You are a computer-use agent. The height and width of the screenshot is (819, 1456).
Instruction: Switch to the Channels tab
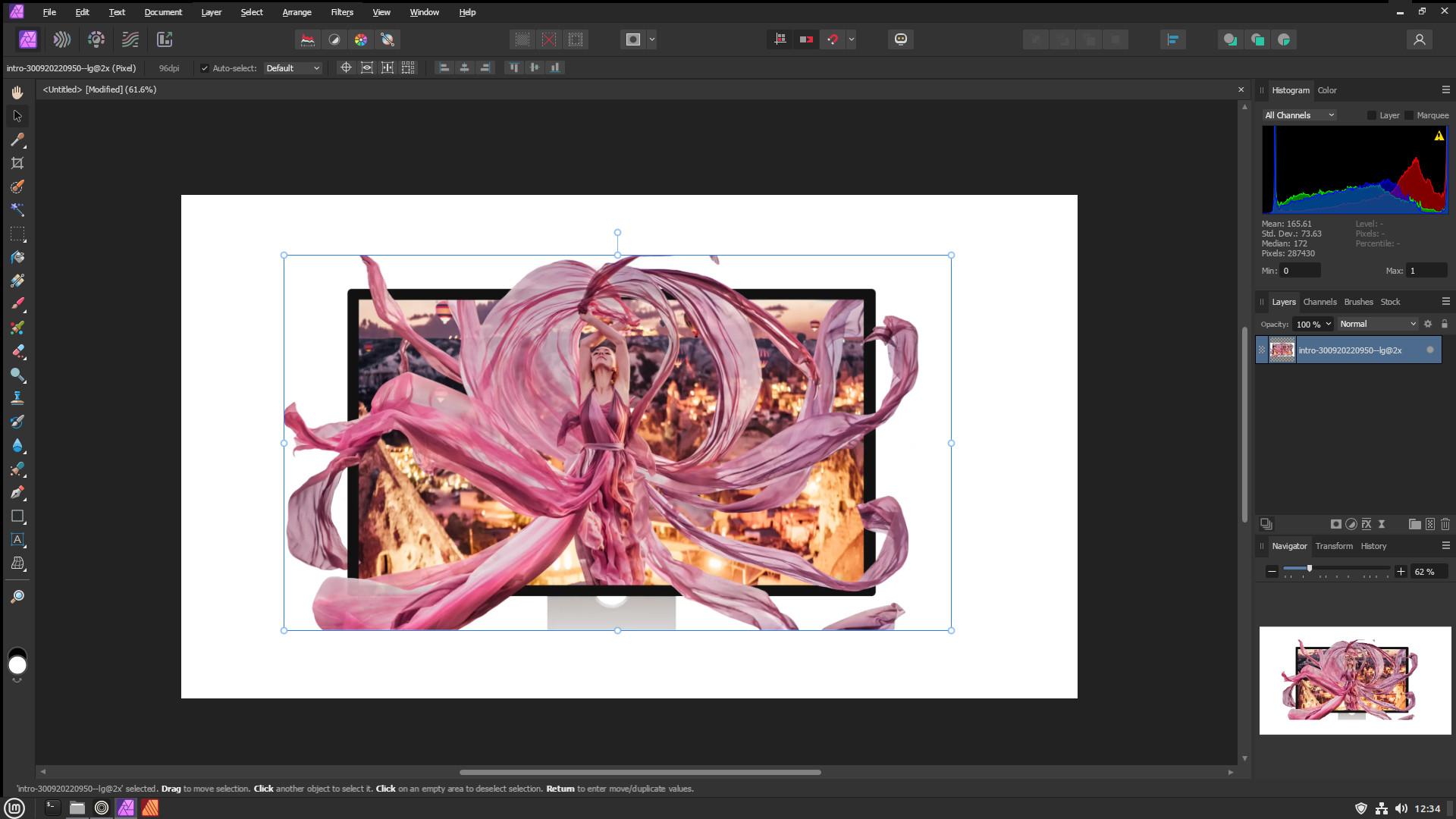tap(1319, 301)
